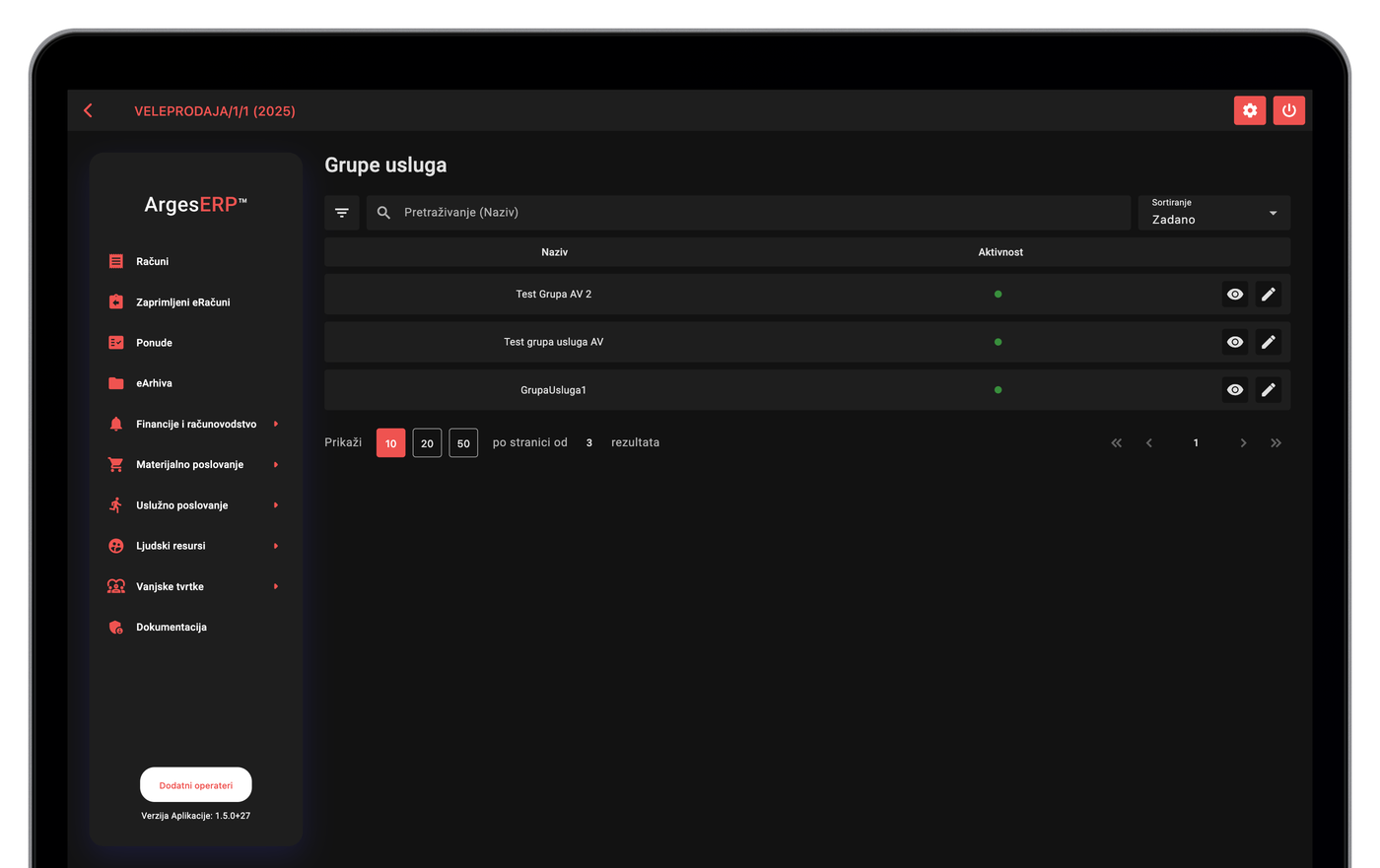Open the filter options icon
Image resolution: width=1380 pixels, height=868 pixels.
(x=342, y=213)
